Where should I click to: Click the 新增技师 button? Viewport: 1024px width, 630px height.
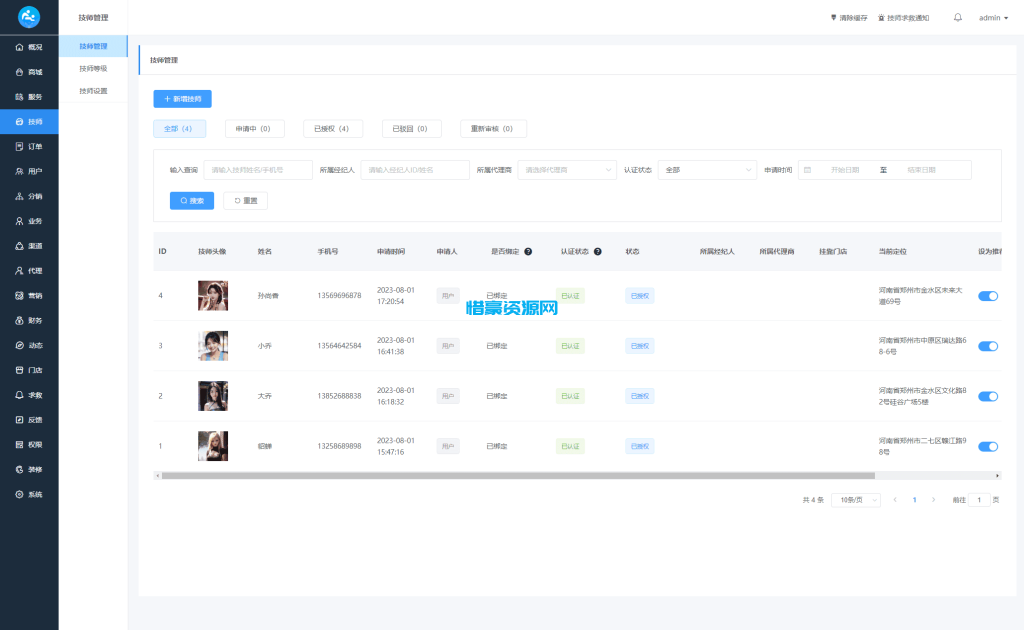click(182, 99)
